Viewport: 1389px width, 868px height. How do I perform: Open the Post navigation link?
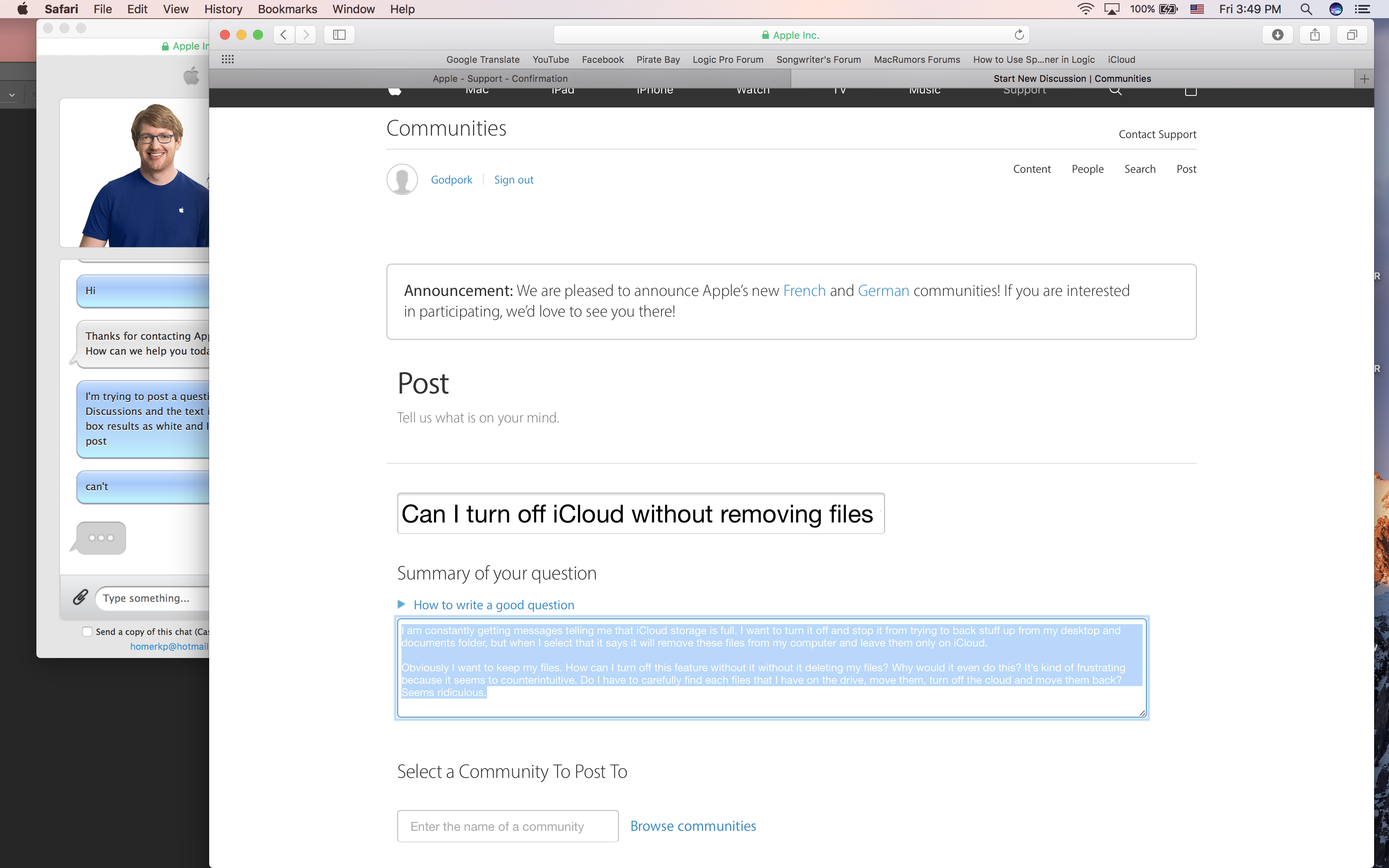[1186, 169]
